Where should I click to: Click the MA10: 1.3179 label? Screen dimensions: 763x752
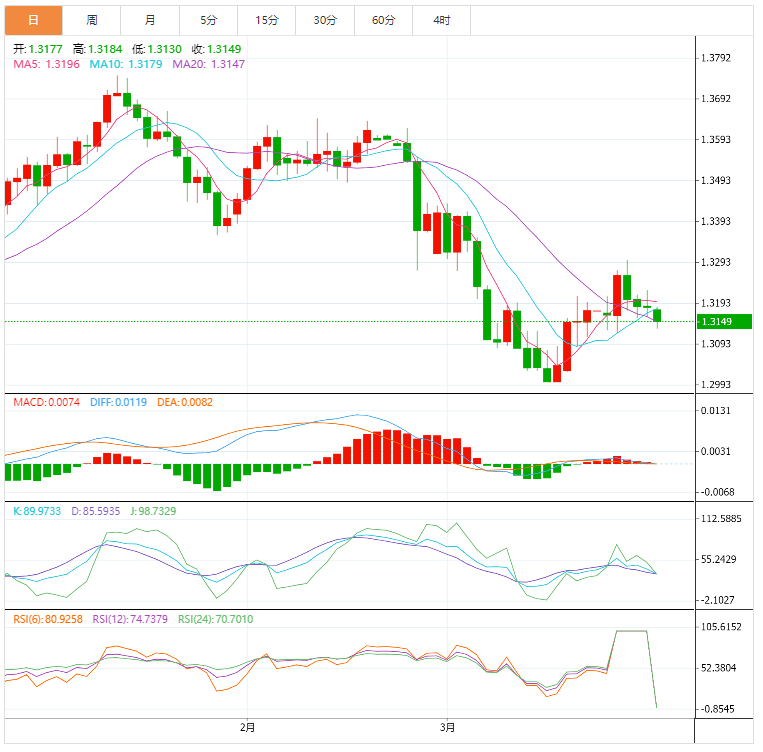(126, 64)
